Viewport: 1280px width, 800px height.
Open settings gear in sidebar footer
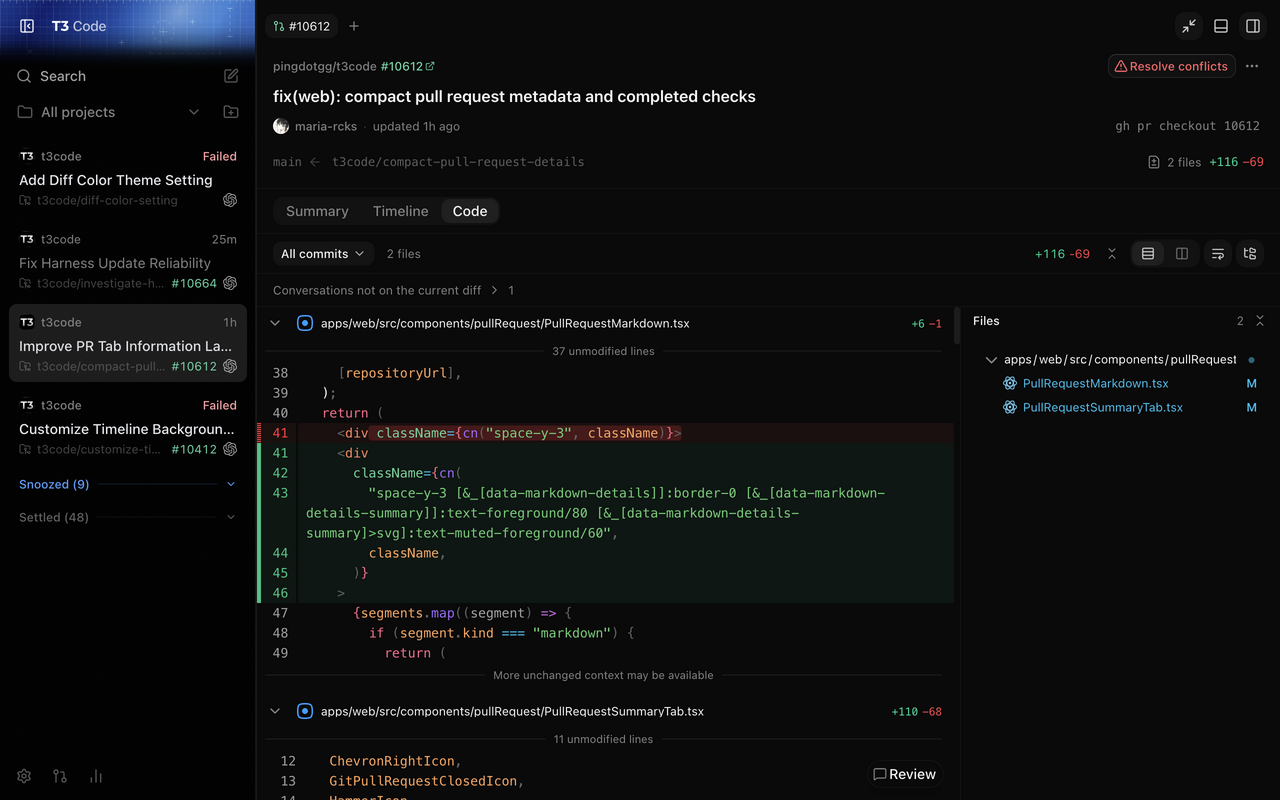pyautogui.click(x=24, y=776)
